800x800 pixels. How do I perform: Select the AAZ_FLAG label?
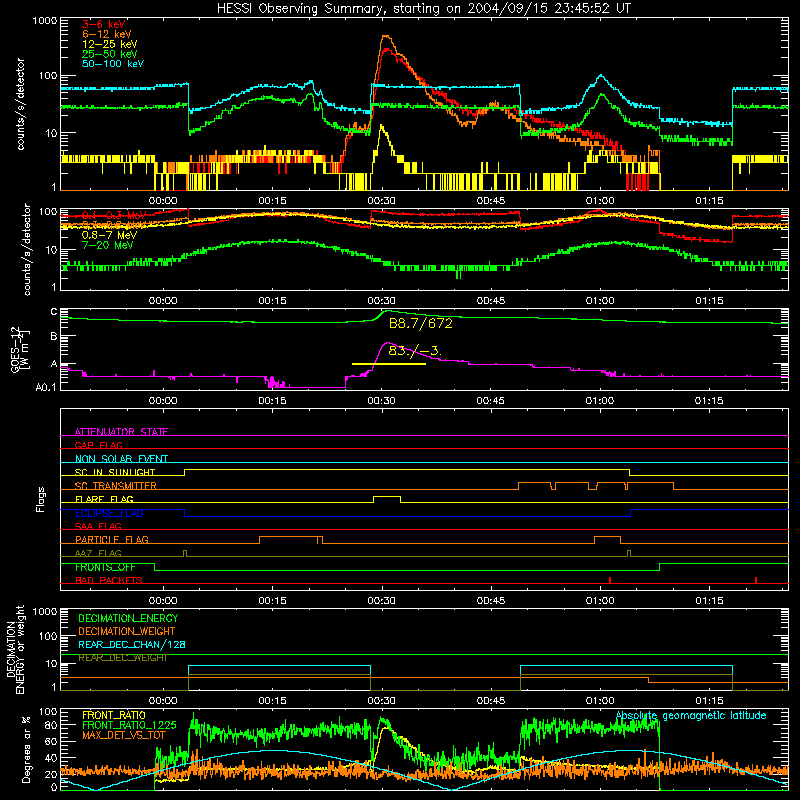[x=98, y=553]
